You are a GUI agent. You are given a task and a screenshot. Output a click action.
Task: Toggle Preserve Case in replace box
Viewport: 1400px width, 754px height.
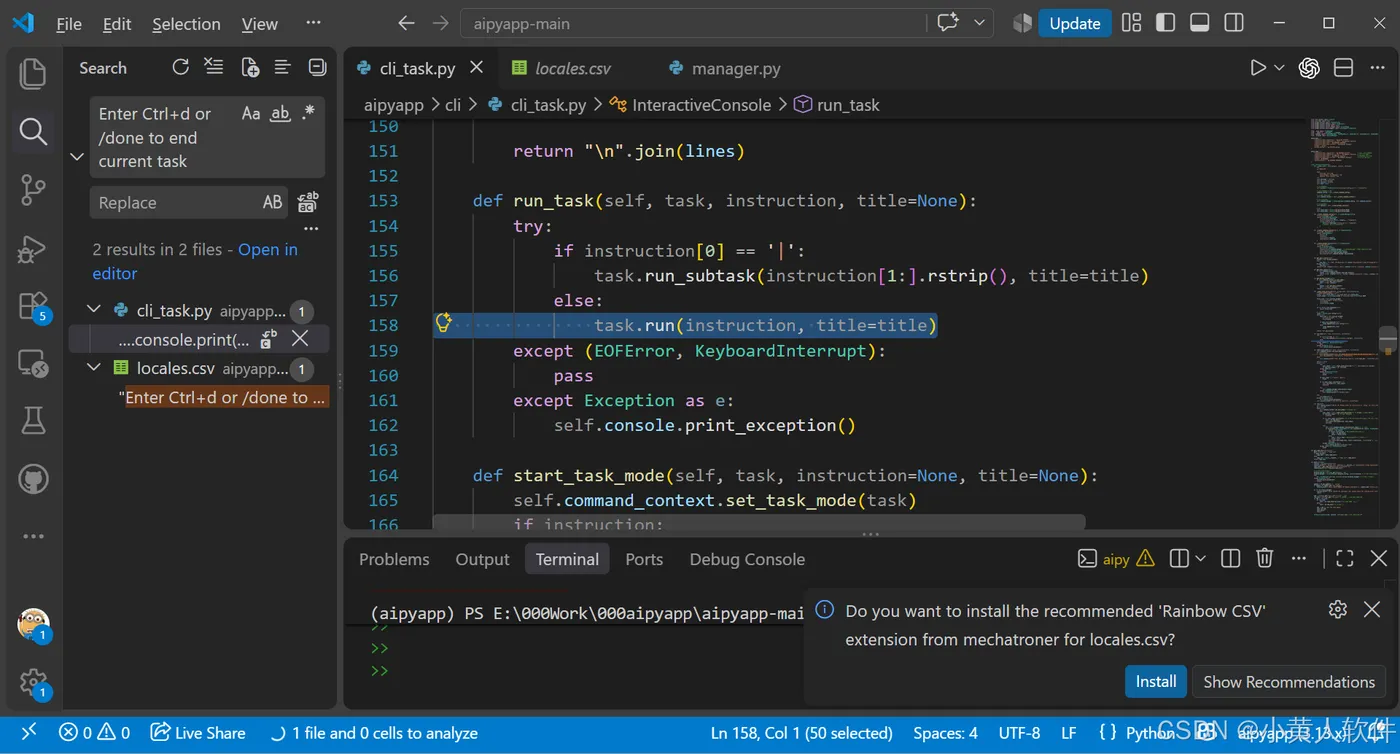click(x=272, y=202)
